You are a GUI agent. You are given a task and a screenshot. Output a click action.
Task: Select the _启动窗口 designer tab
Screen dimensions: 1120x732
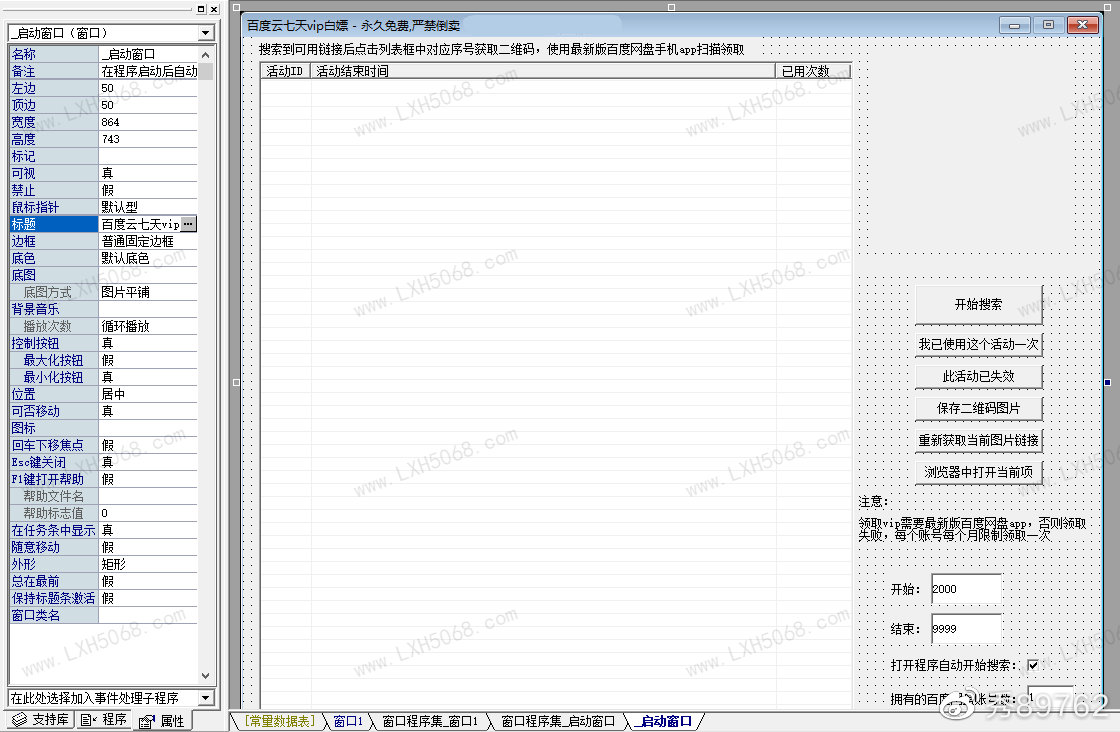coord(665,721)
